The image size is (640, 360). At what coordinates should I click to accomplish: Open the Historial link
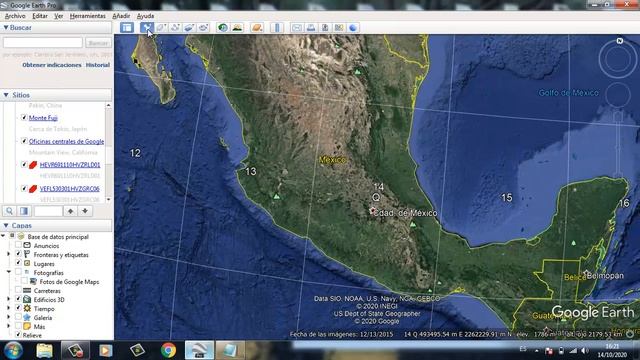[x=98, y=64]
